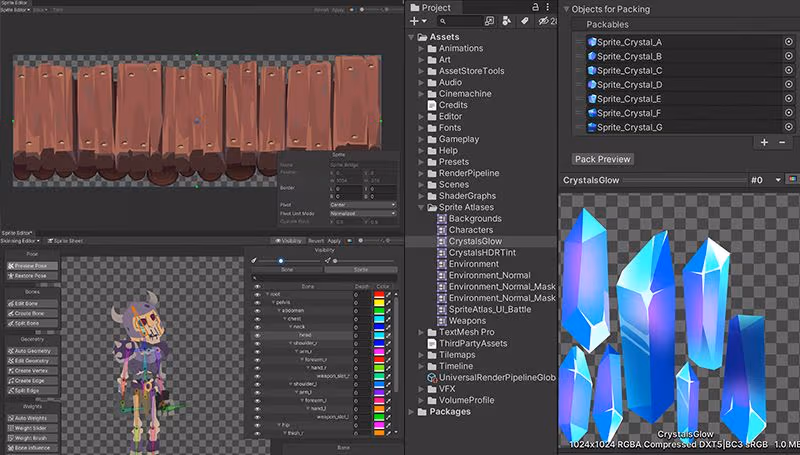Add a packable with the plus button
This screenshot has width=800, height=455.
(x=764, y=143)
